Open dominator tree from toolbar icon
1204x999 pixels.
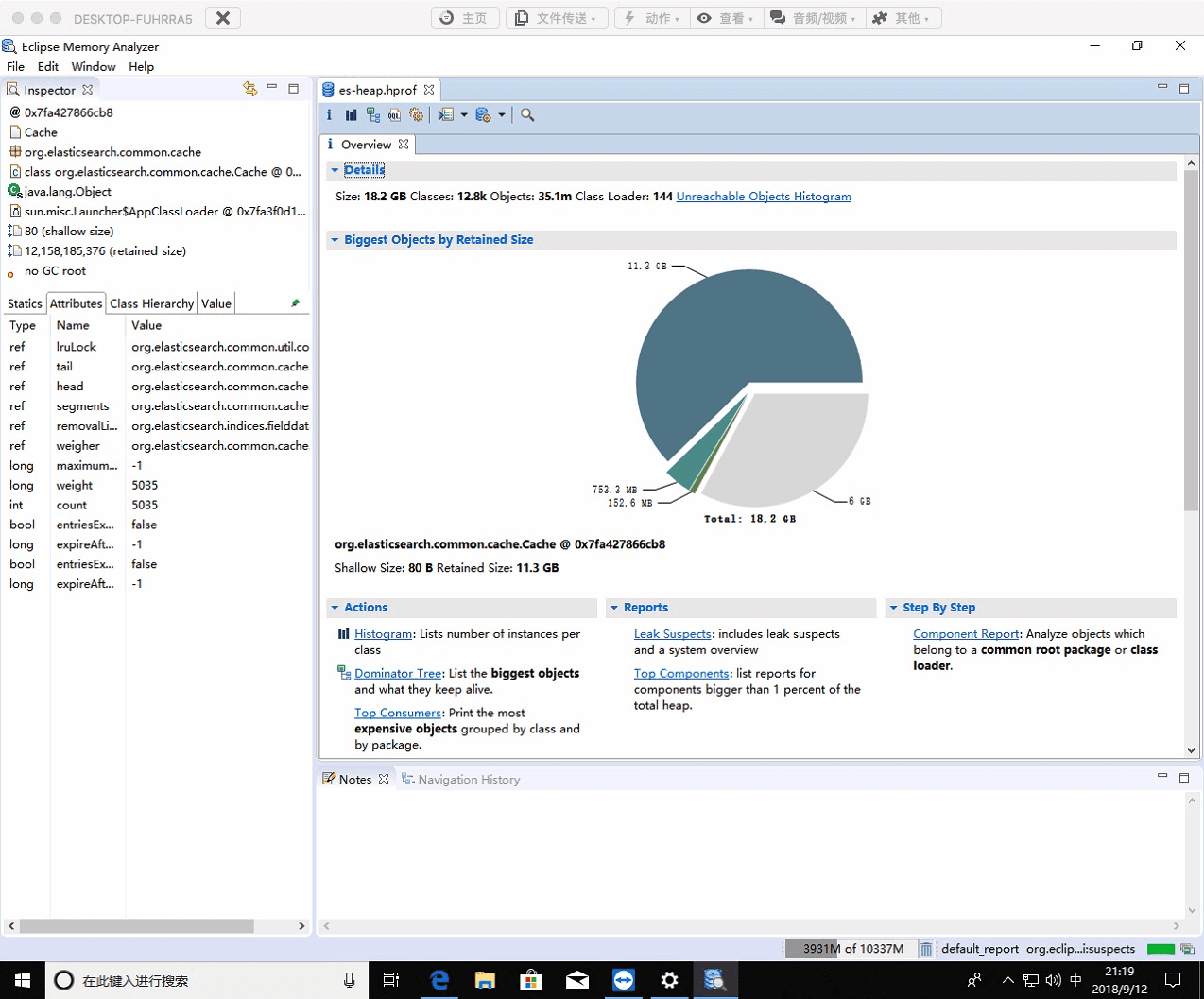(373, 114)
